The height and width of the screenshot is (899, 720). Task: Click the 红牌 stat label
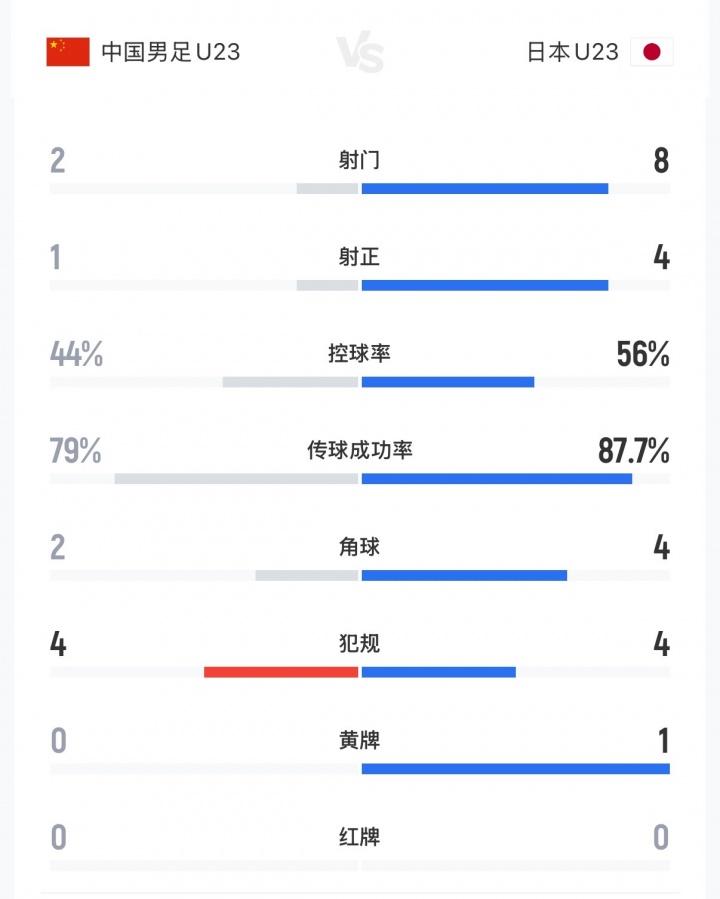pos(359,837)
